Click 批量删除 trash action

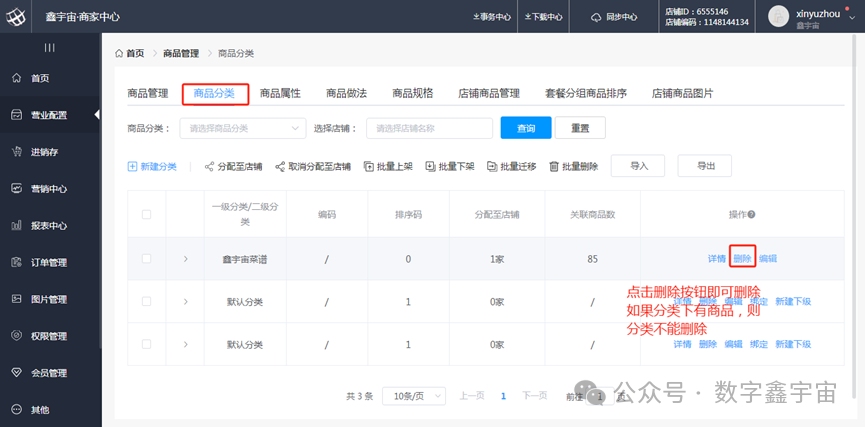pos(574,167)
